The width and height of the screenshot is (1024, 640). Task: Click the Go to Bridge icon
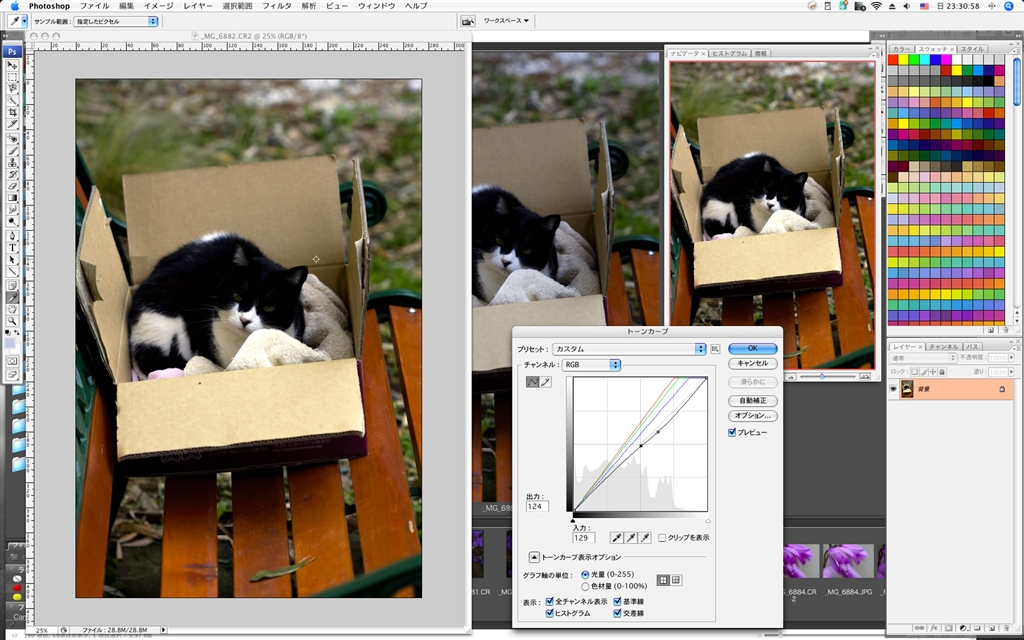[x=468, y=21]
